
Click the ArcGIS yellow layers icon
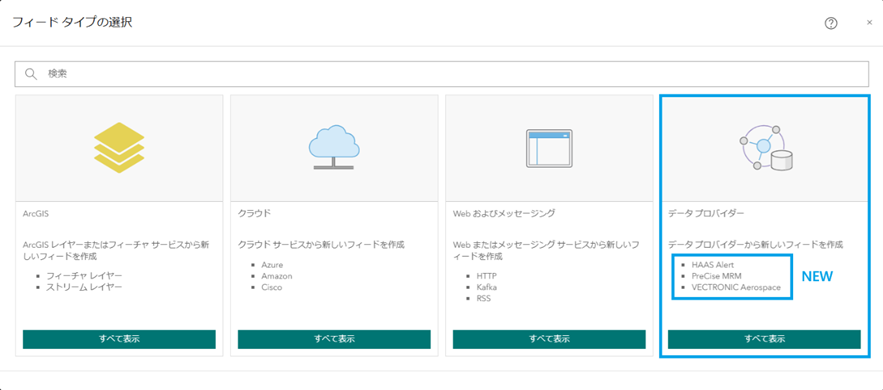coord(119,147)
